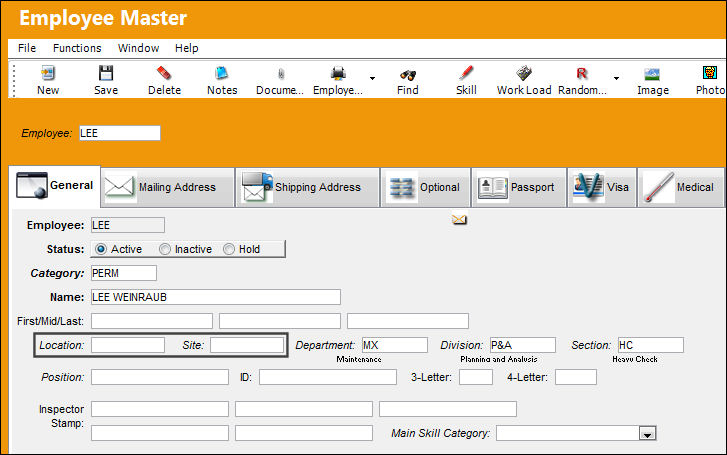The height and width of the screenshot is (455, 727).
Task: Click the envelope email icon beside Employee
Action: (x=459, y=219)
